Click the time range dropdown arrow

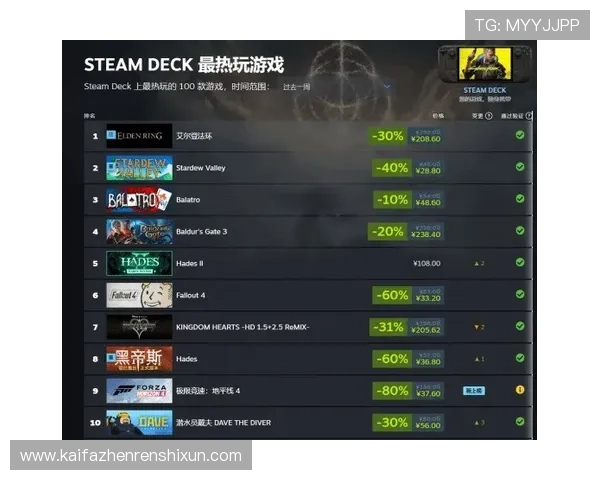tap(387, 87)
